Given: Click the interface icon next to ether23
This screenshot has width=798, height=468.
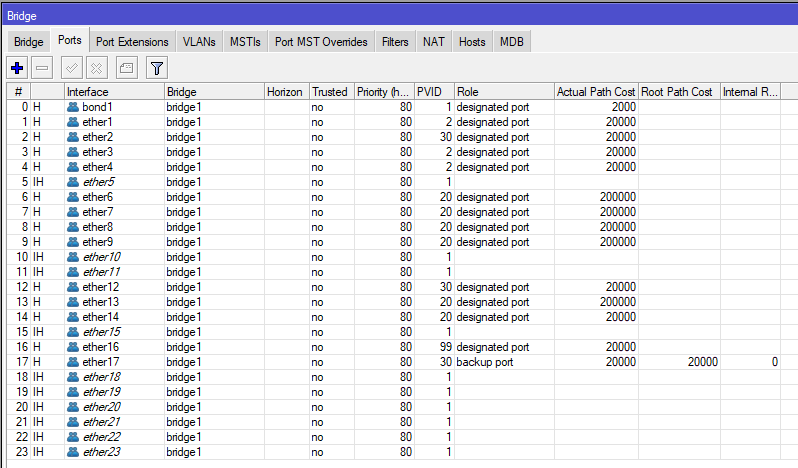Looking at the screenshot, I should pos(73,452).
